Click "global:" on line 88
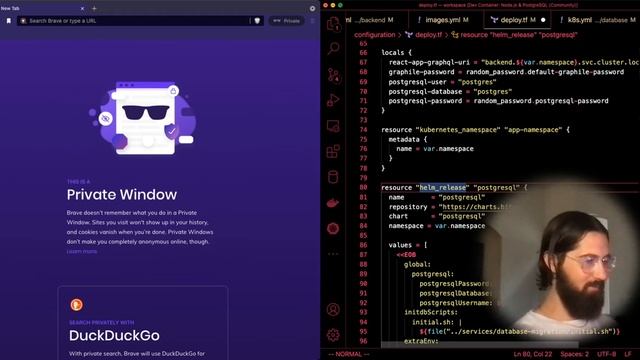 tap(417, 264)
